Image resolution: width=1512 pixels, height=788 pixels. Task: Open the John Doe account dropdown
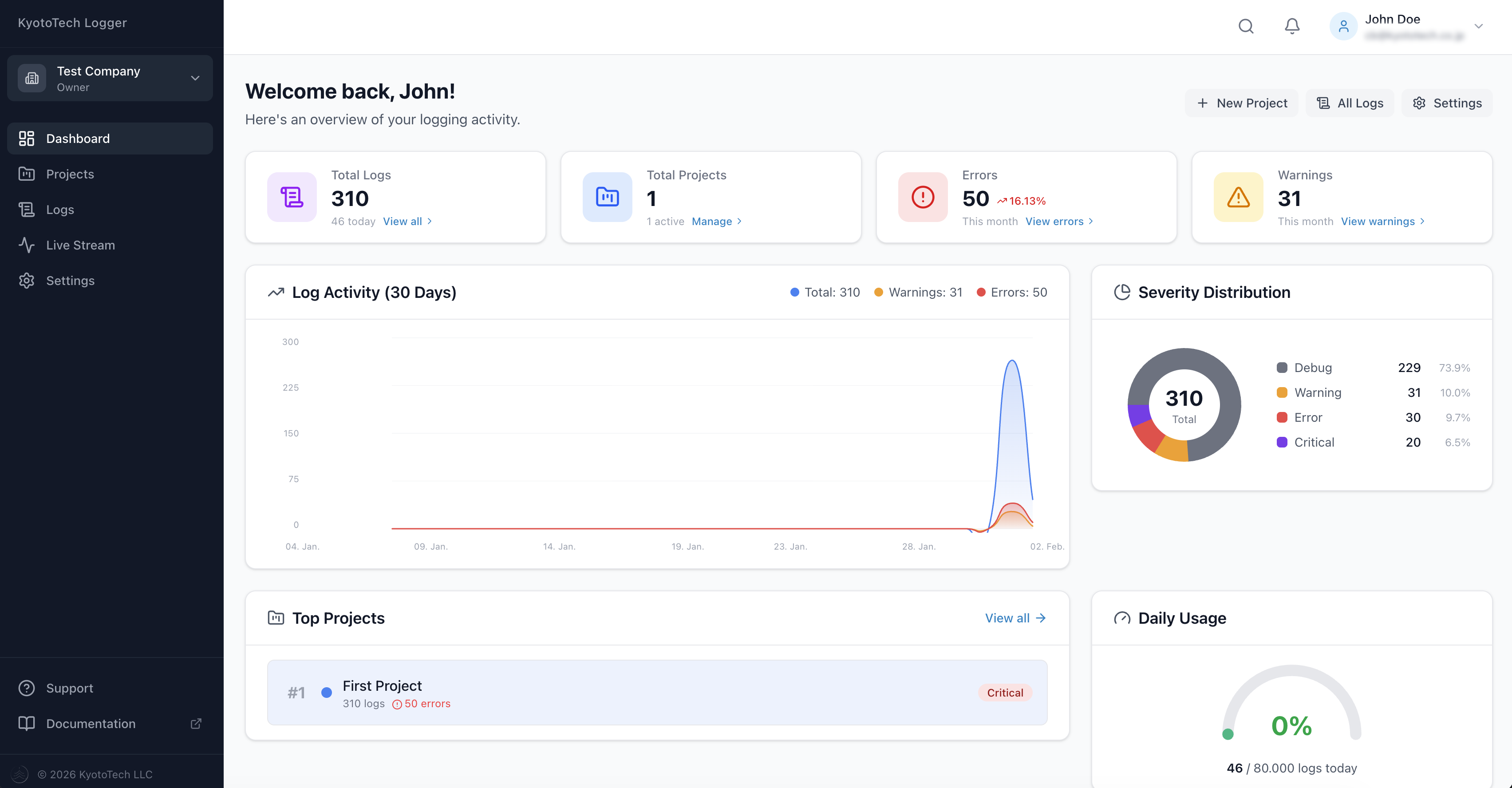pyautogui.click(x=1407, y=26)
